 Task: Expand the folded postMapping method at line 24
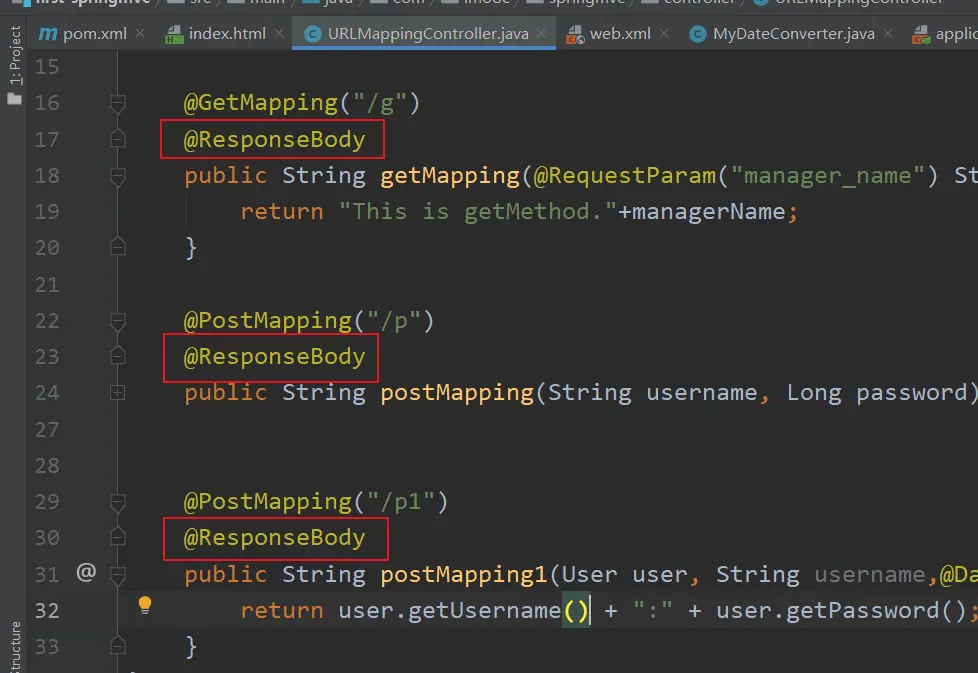118,393
